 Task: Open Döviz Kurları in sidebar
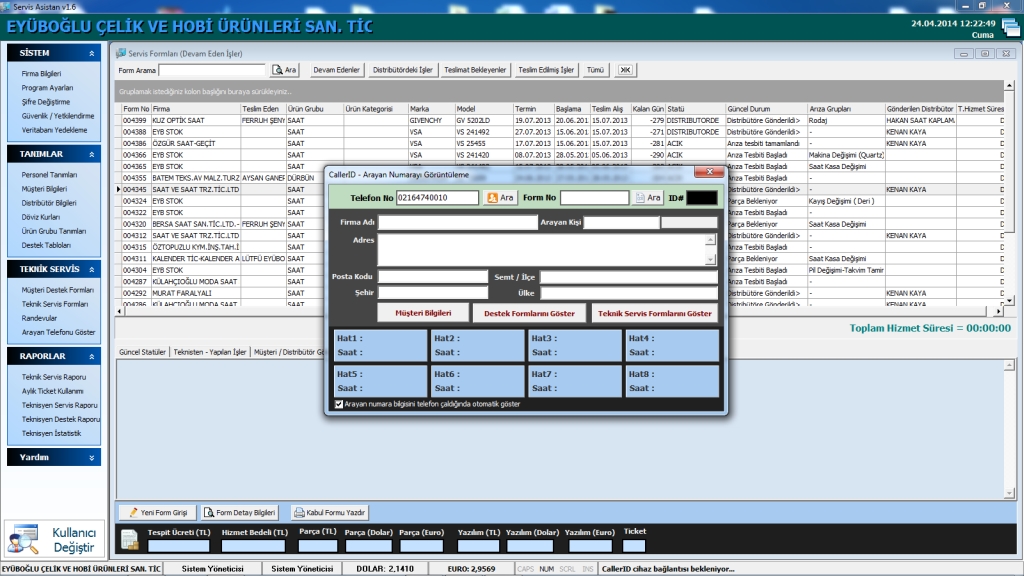(x=40, y=217)
